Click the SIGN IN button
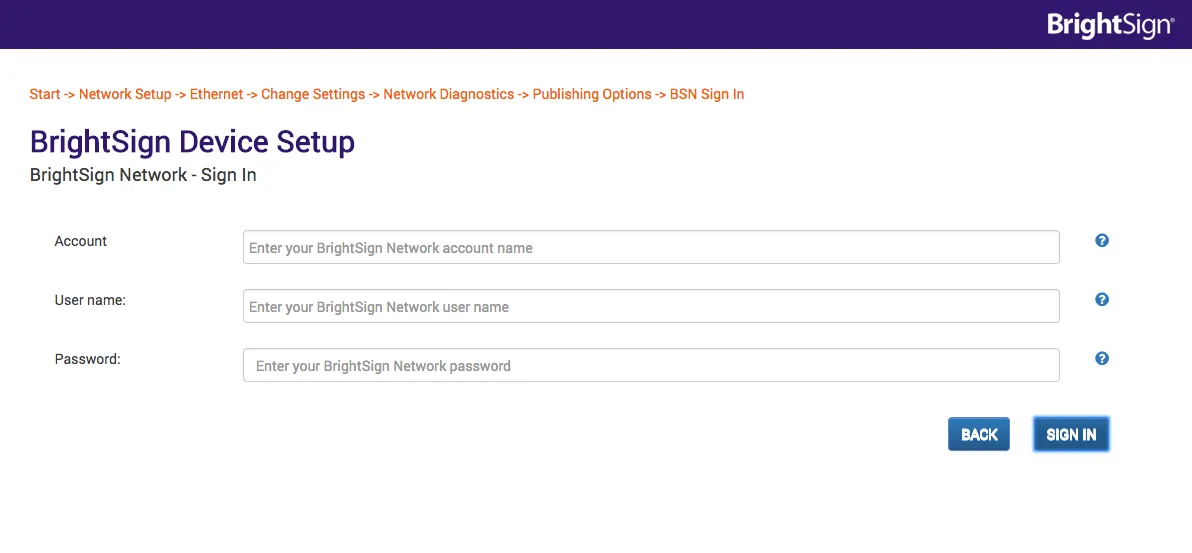This screenshot has height=553, width=1192. pyautogui.click(x=1071, y=435)
